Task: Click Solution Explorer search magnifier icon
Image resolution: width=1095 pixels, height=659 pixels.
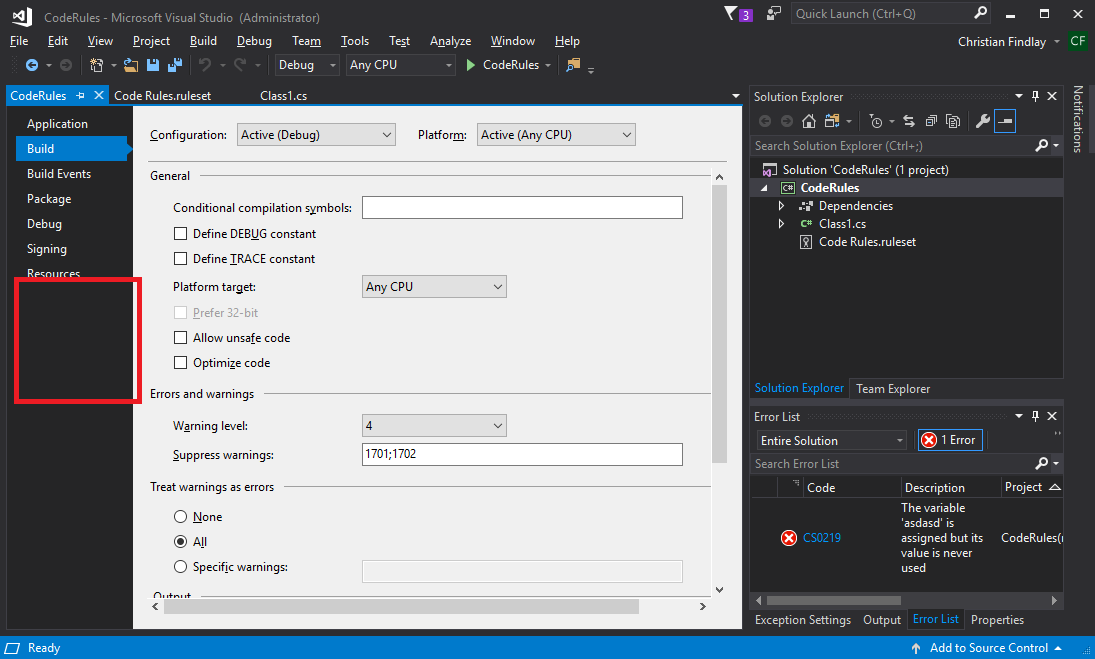Action: point(1041,145)
